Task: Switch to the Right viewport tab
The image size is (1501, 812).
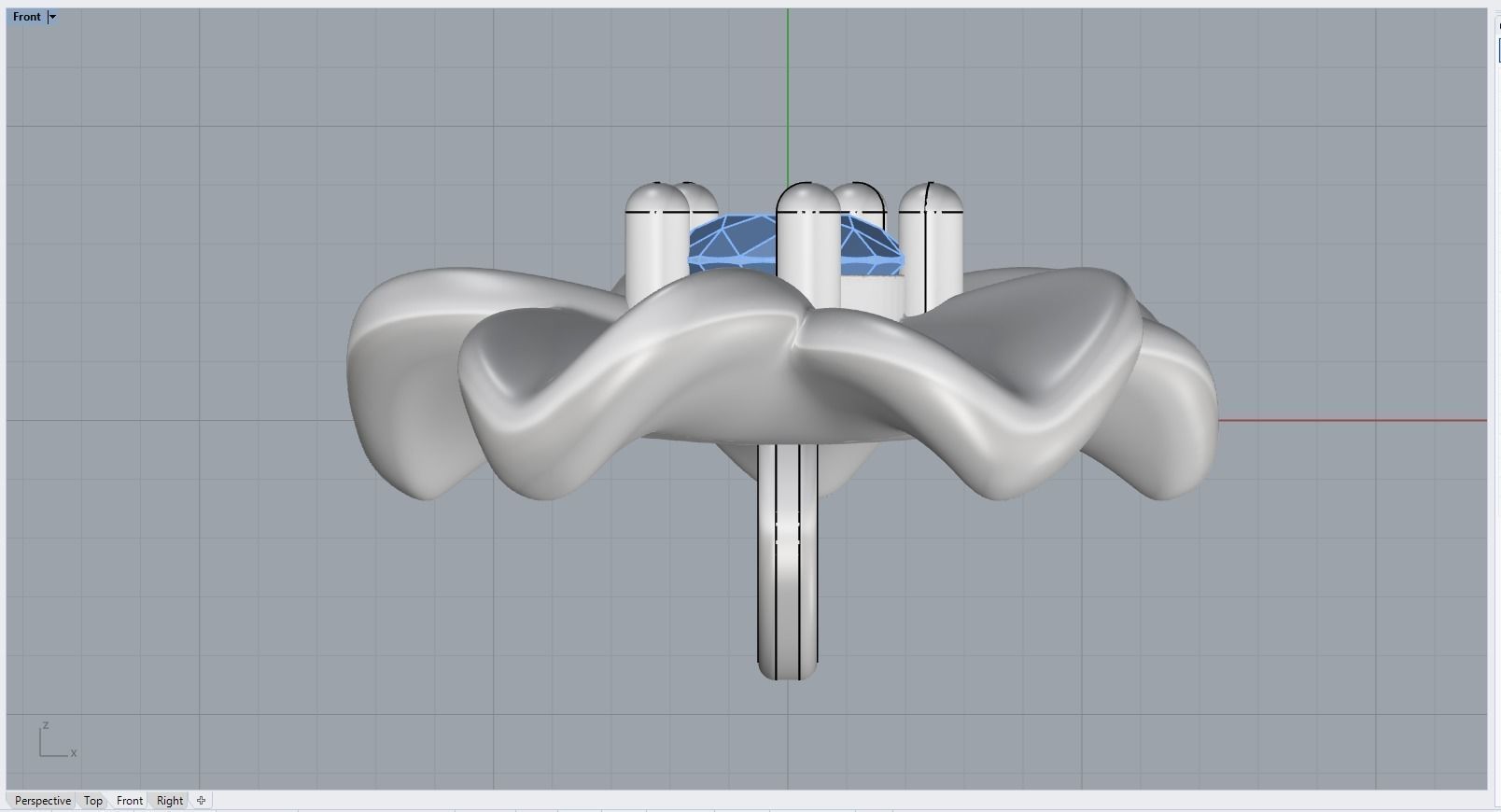Action: tap(170, 801)
